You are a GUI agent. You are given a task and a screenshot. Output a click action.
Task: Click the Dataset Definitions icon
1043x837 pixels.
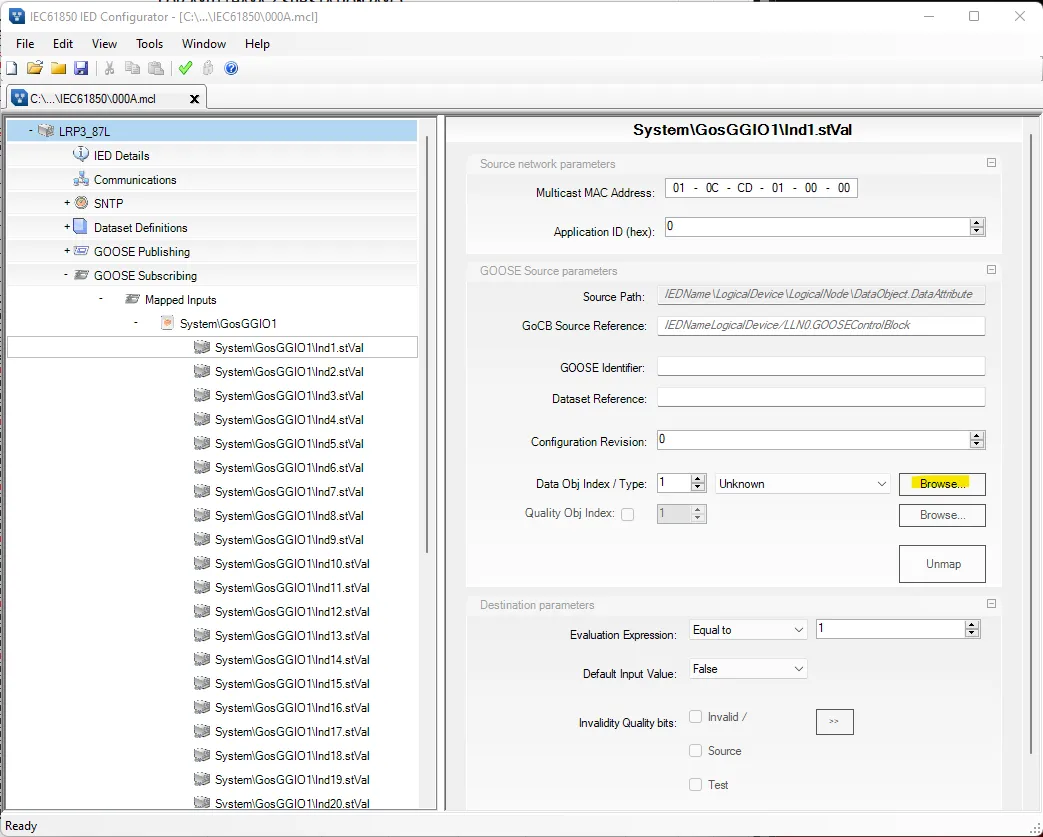click(80, 227)
